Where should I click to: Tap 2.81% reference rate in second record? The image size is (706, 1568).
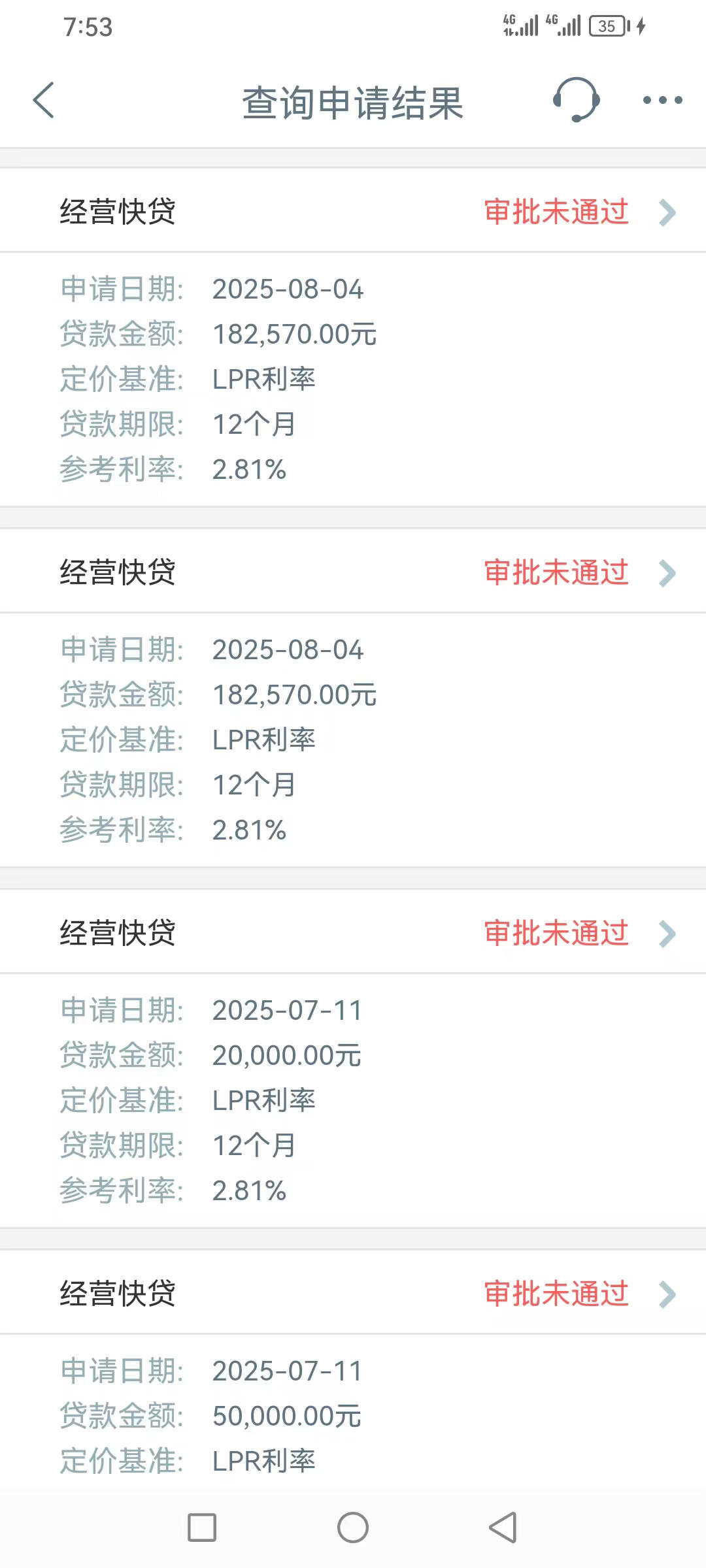coord(249,830)
